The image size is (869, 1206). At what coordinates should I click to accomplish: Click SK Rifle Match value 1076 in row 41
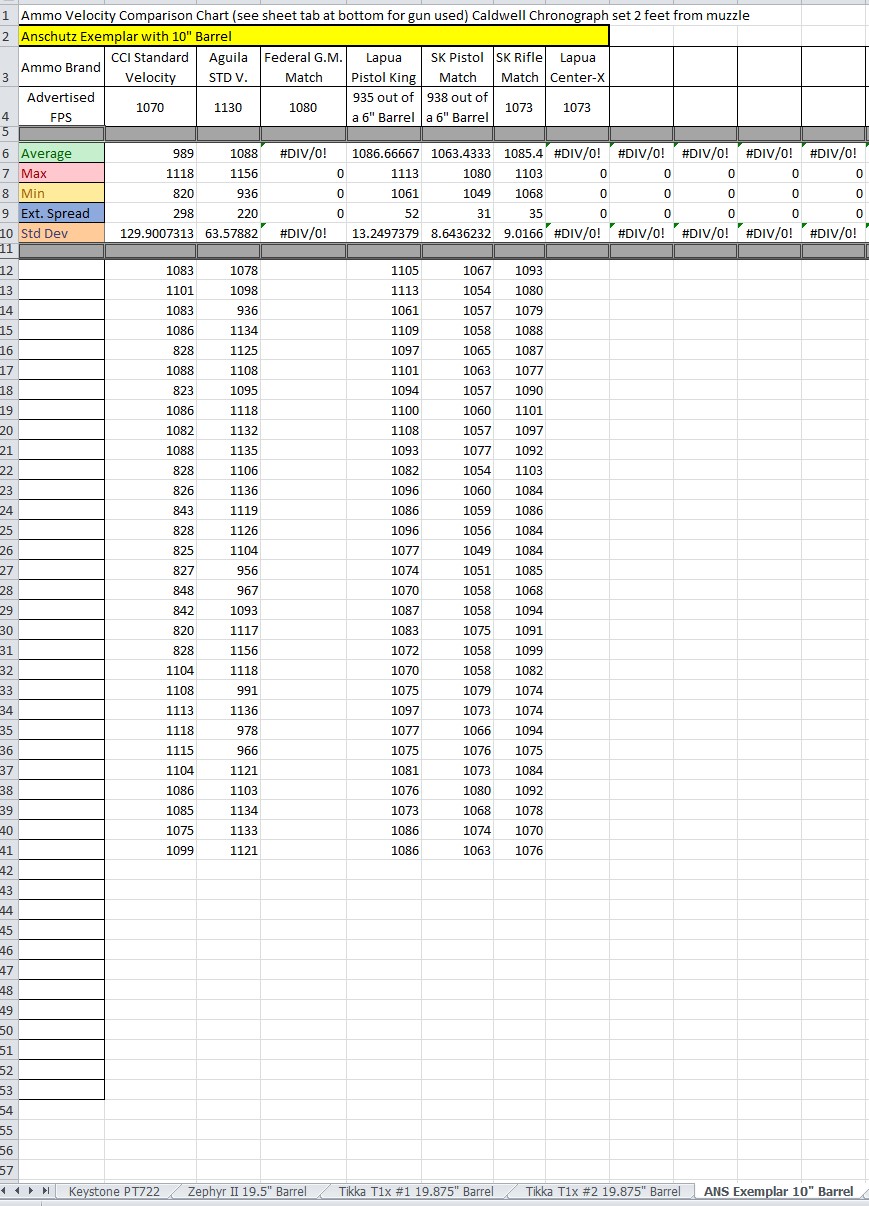click(520, 850)
